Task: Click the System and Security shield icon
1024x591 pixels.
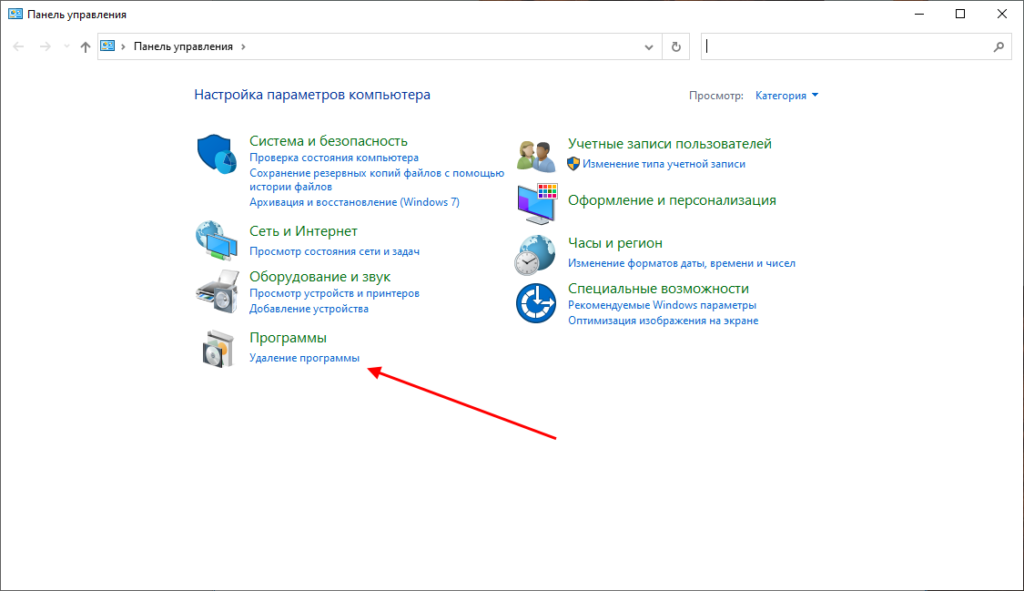Action: tap(216, 153)
